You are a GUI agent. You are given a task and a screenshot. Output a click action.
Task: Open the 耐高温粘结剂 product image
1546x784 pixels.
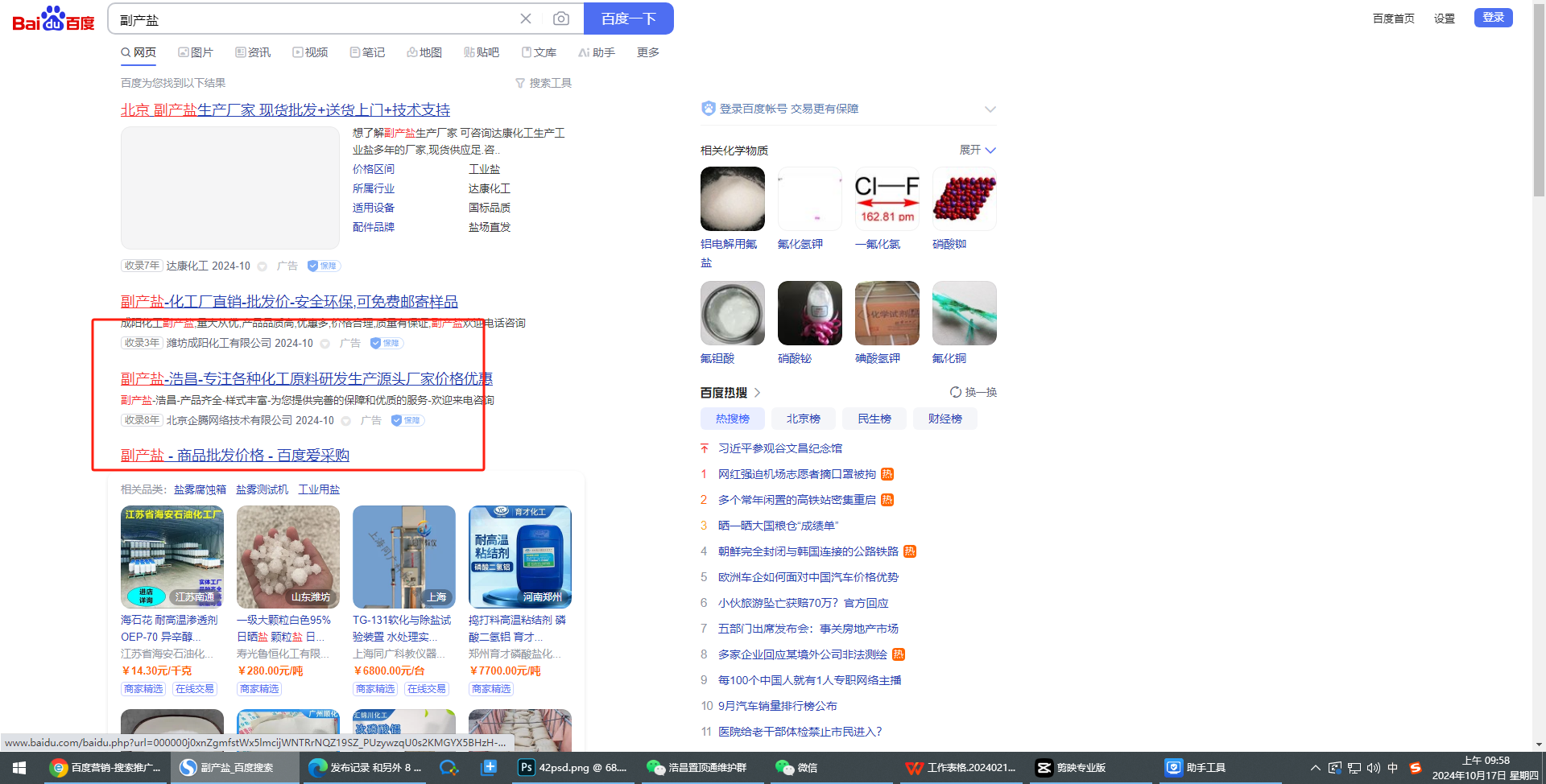tap(520, 557)
